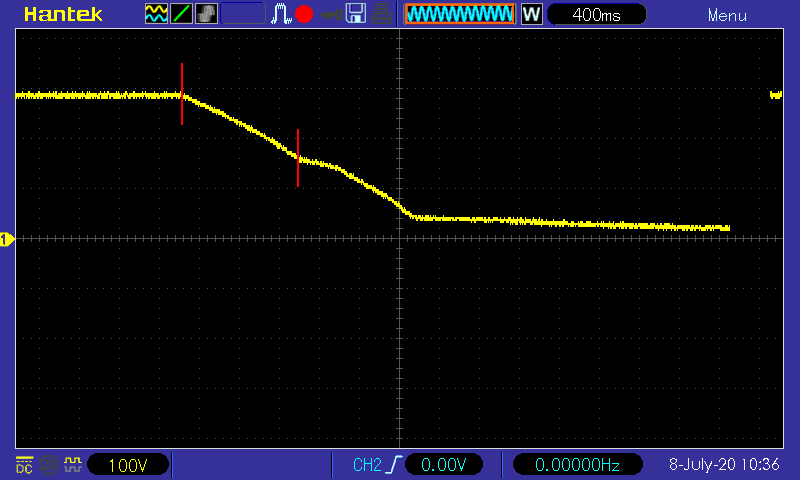Click the 0.00000Hz frequency counter readout
This screenshot has height=480, width=800.
coord(577,465)
